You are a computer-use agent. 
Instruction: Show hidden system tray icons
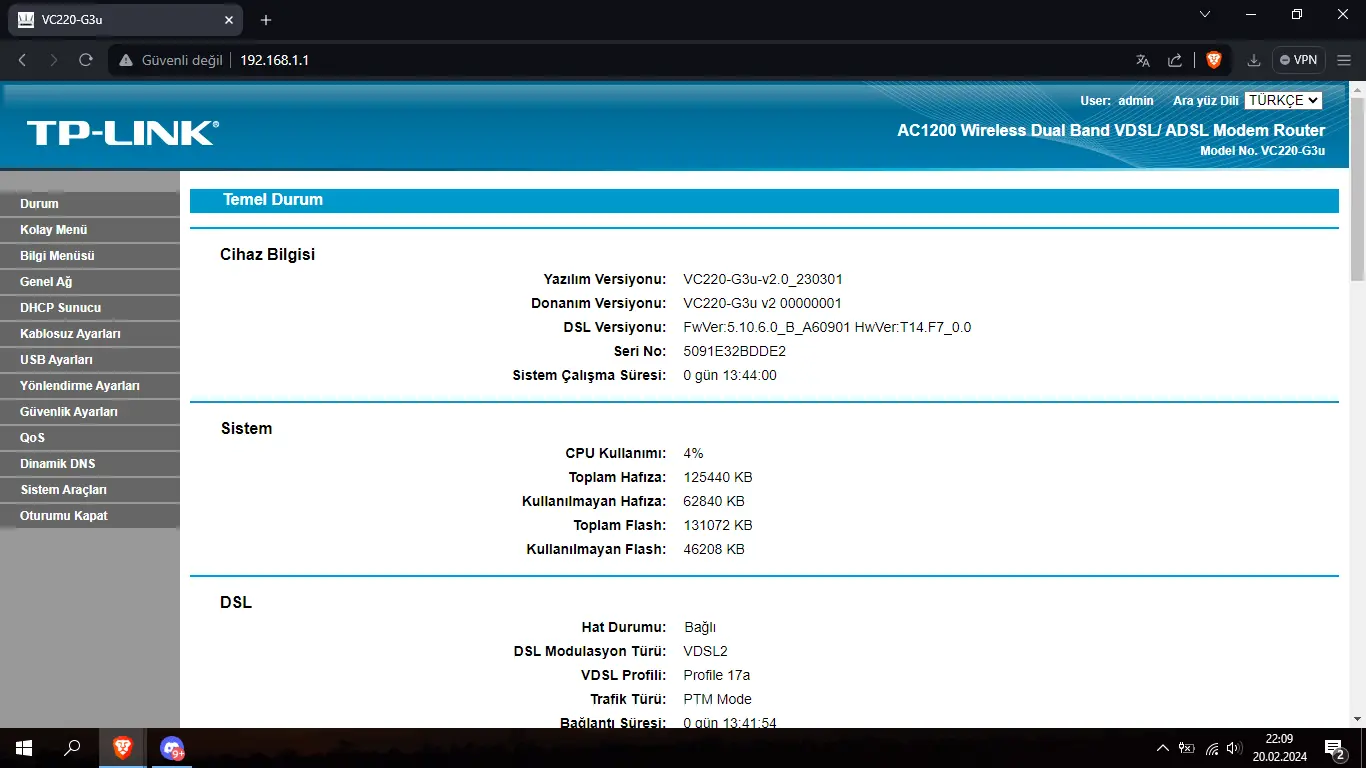(x=1162, y=748)
